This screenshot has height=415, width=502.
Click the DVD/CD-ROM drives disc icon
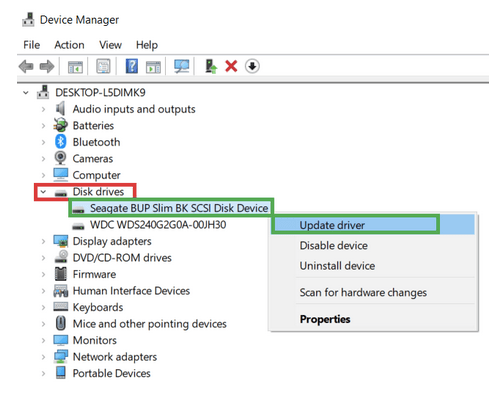click(61, 257)
